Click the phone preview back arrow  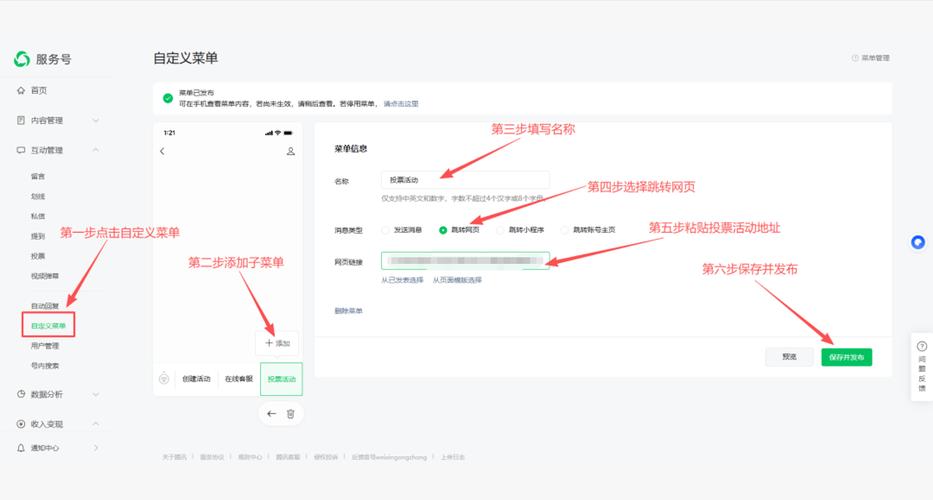coord(162,151)
